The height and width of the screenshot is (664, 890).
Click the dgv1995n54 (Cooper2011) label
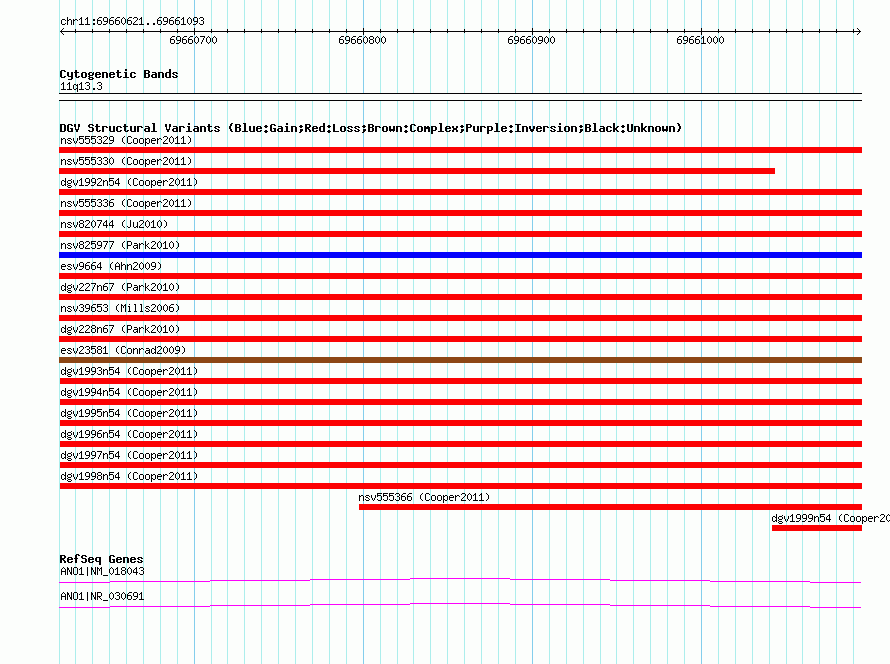click(129, 413)
